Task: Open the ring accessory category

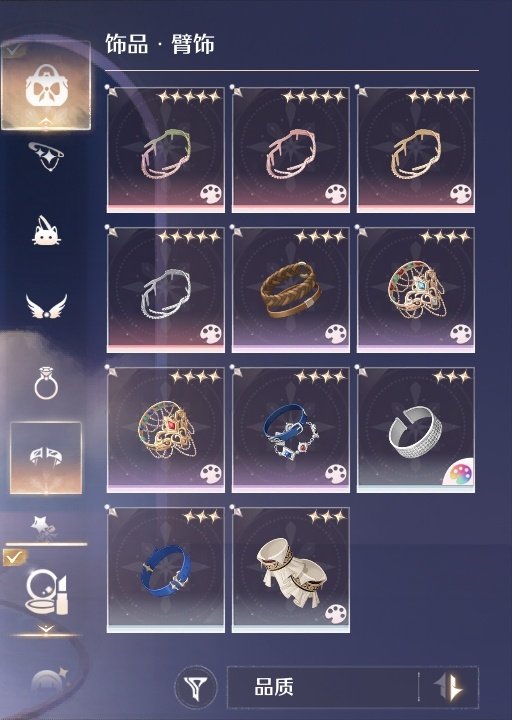Action: tap(46, 382)
